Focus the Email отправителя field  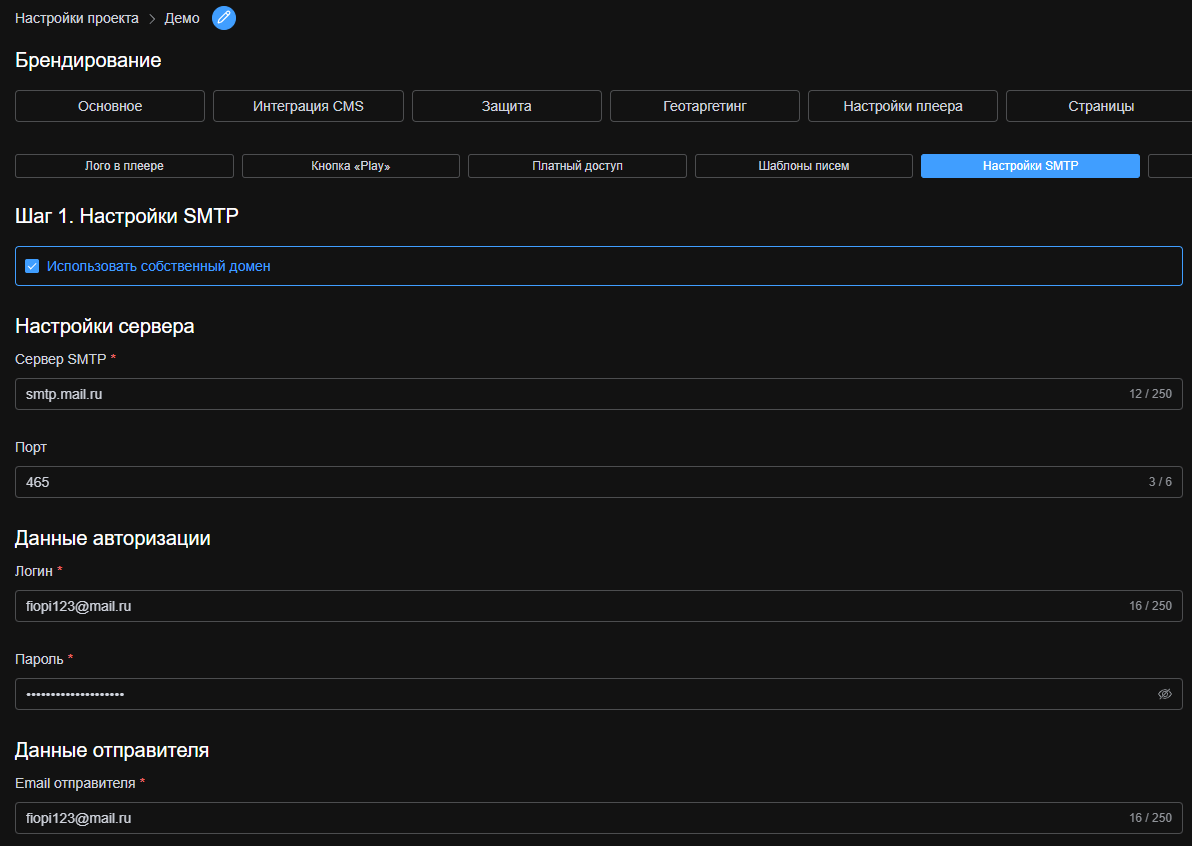tap(598, 818)
